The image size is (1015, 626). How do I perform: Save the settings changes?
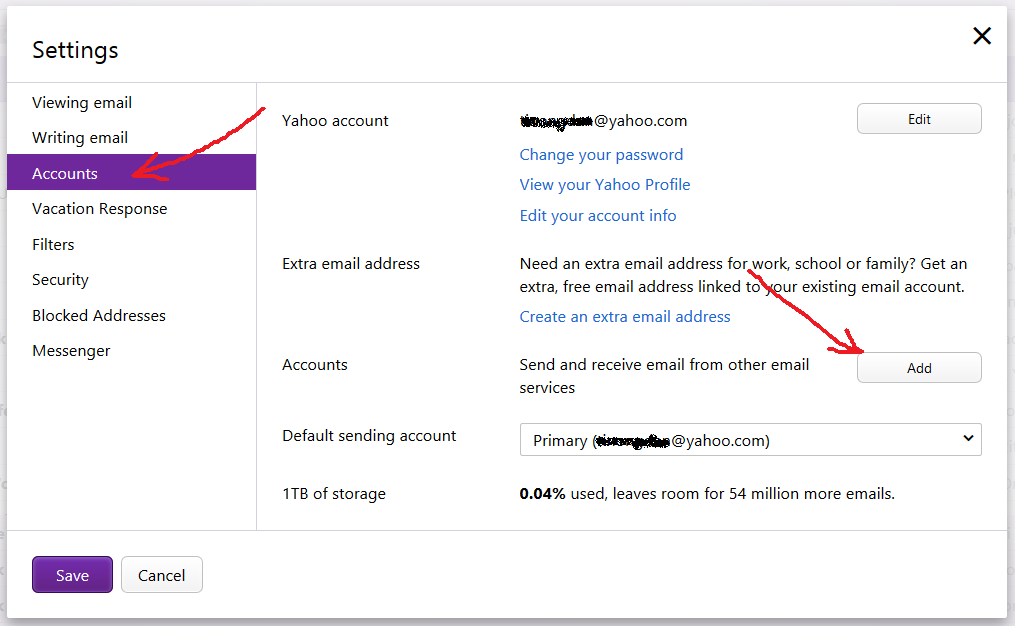coord(72,575)
